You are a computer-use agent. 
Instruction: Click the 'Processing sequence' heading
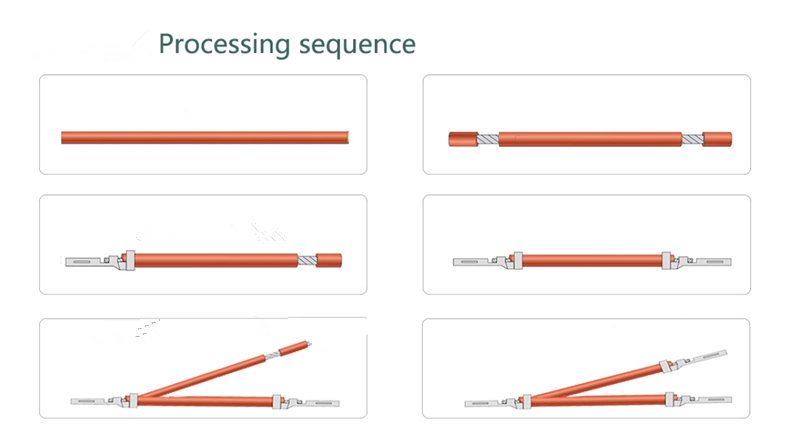[x=287, y=45]
